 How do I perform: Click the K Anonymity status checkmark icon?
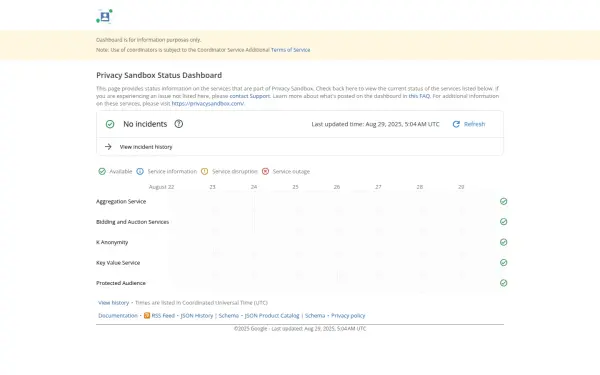coord(504,242)
